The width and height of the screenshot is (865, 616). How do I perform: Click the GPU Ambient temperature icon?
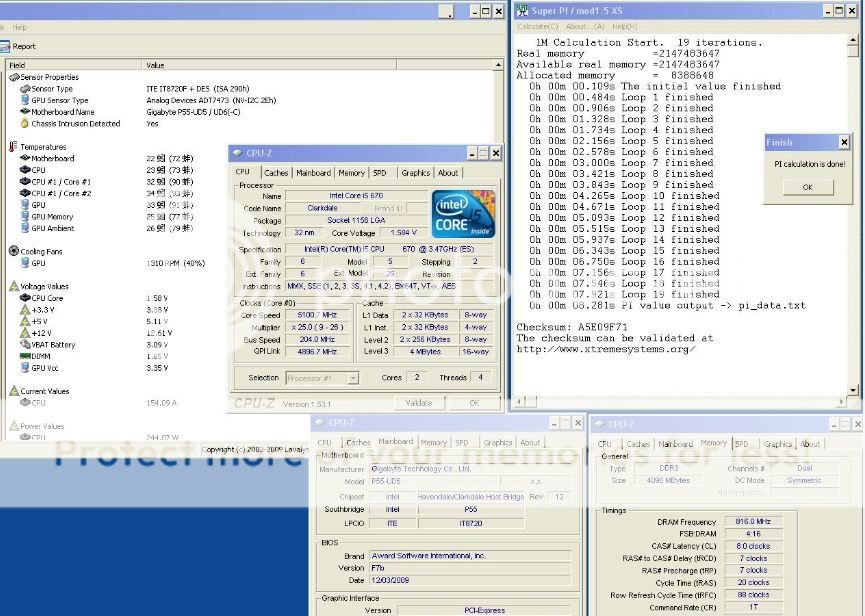click(25, 228)
